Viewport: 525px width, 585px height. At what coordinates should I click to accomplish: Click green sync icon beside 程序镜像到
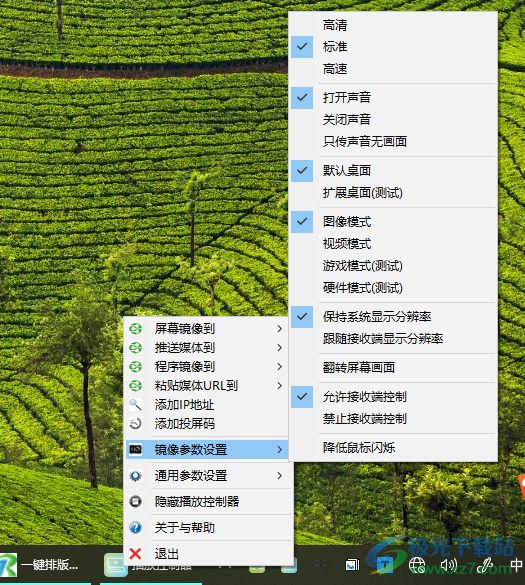(135, 367)
